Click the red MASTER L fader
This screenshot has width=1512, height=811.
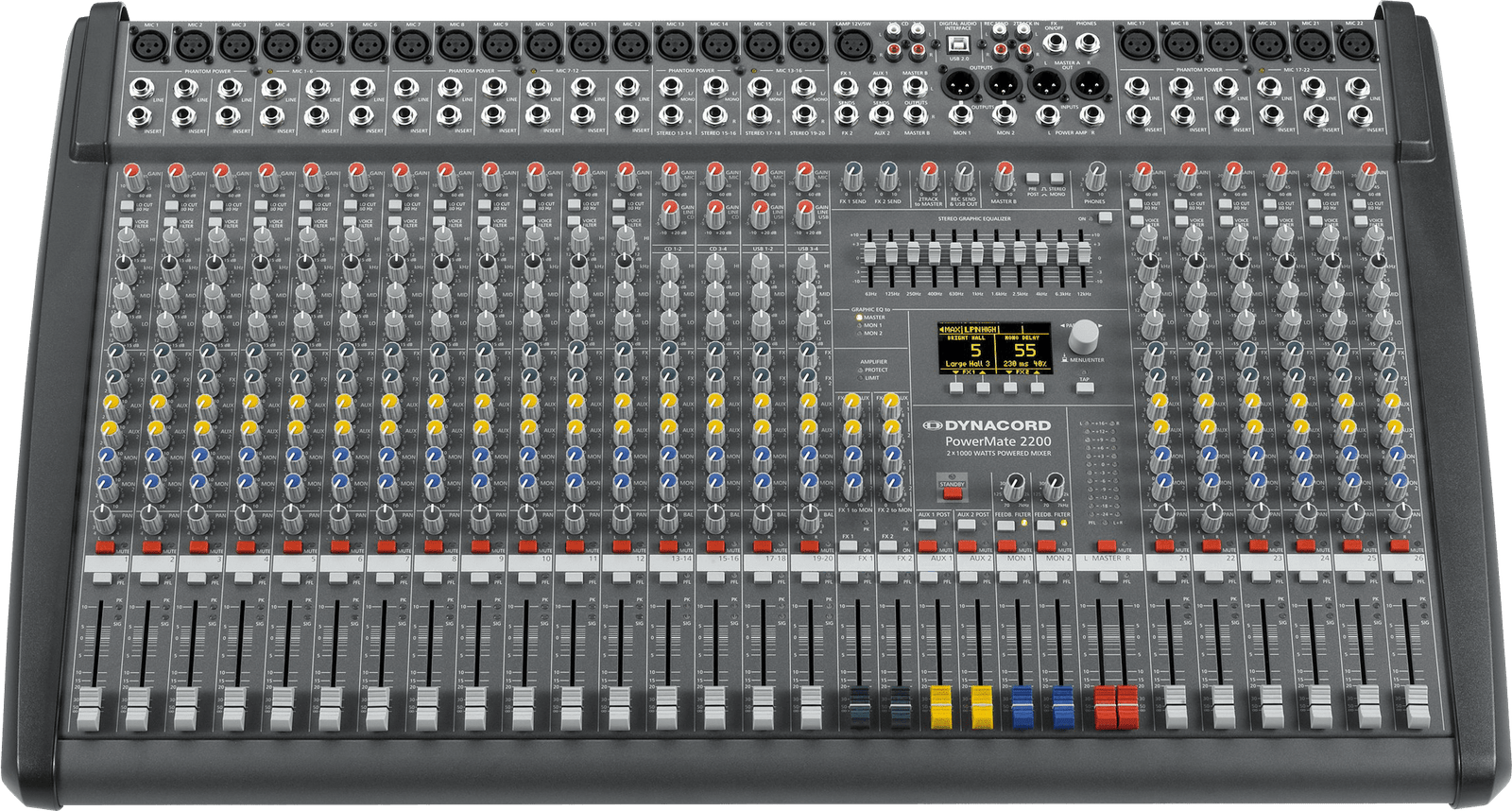pyautogui.click(x=1105, y=706)
